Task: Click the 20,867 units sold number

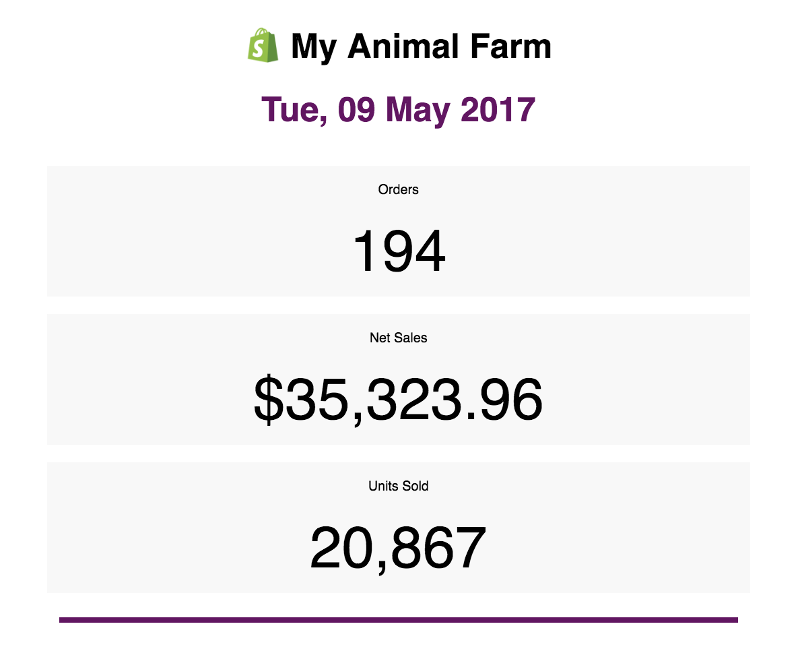Action: (x=398, y=548)
